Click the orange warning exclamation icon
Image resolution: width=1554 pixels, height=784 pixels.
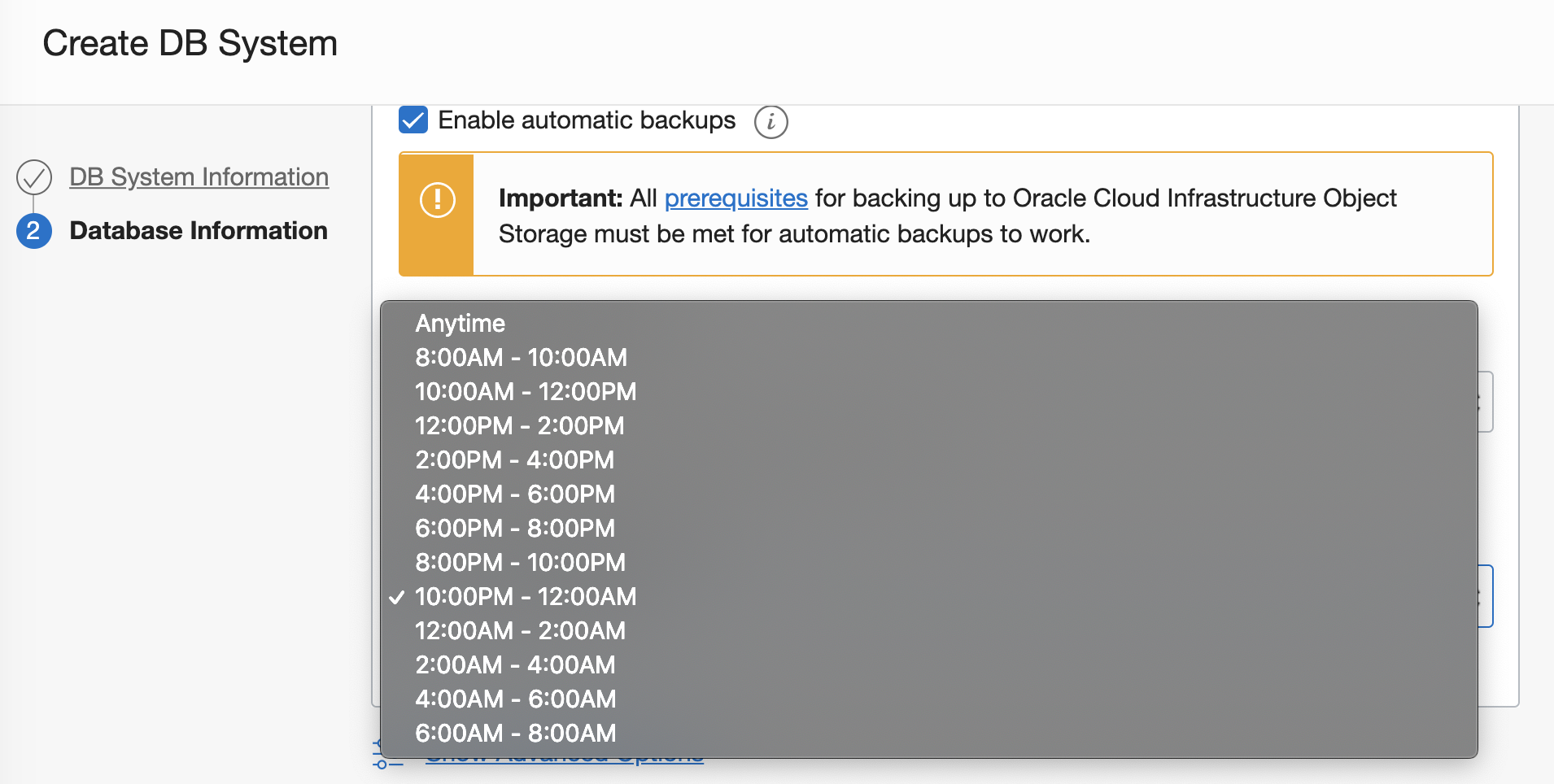click(x=437, y=200)
